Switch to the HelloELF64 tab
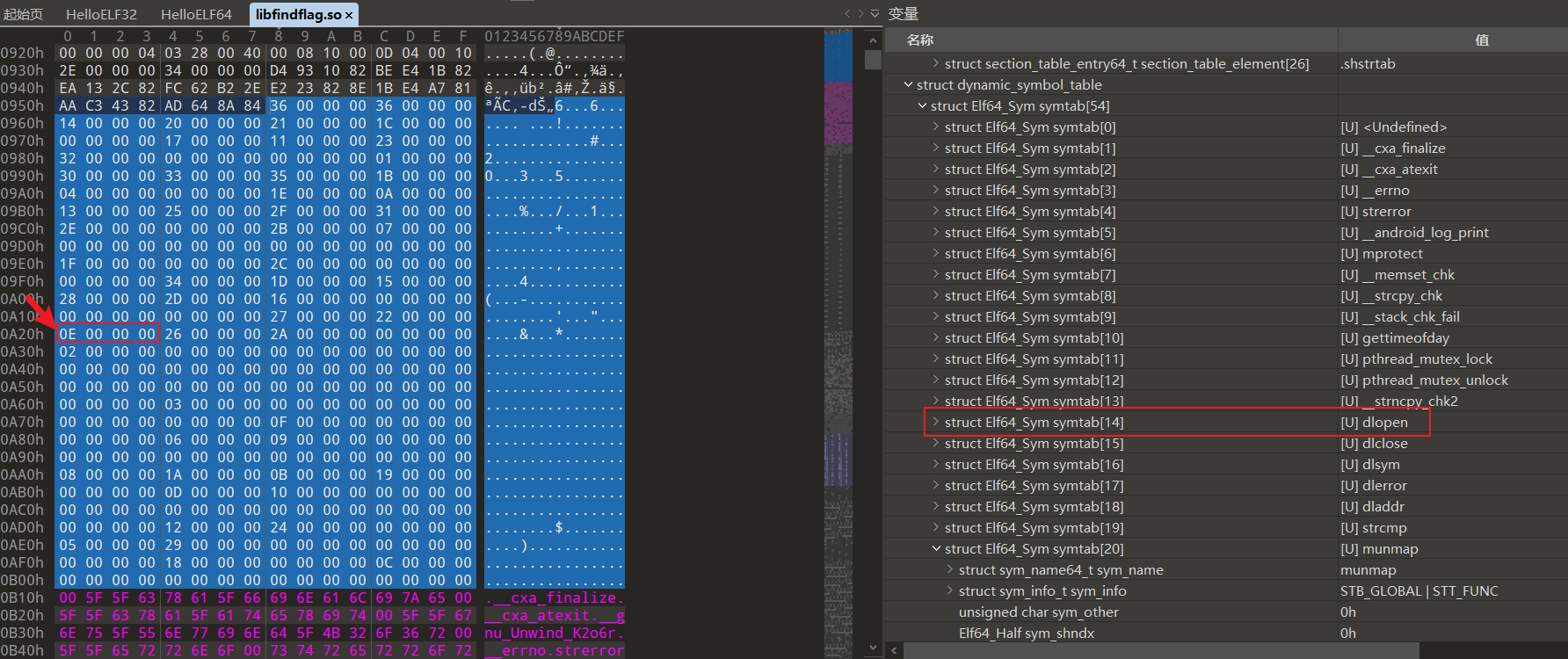Image resolution: width=1568 pixels, height=659 pixels. 196,14
